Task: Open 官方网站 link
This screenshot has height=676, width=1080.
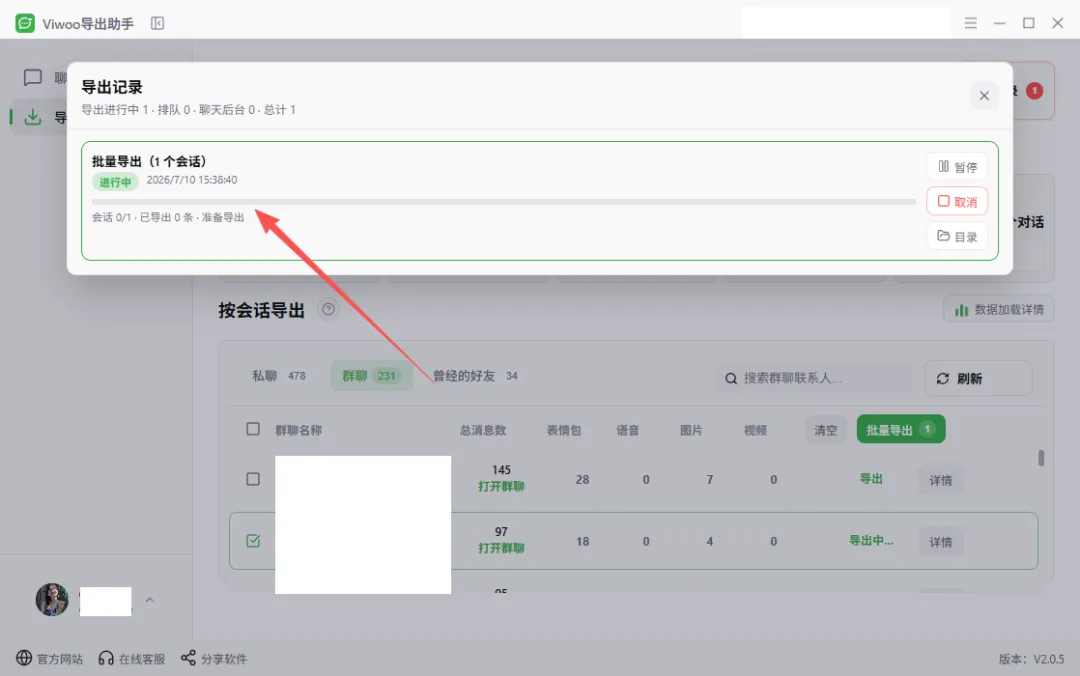Action: click(50, 659)
